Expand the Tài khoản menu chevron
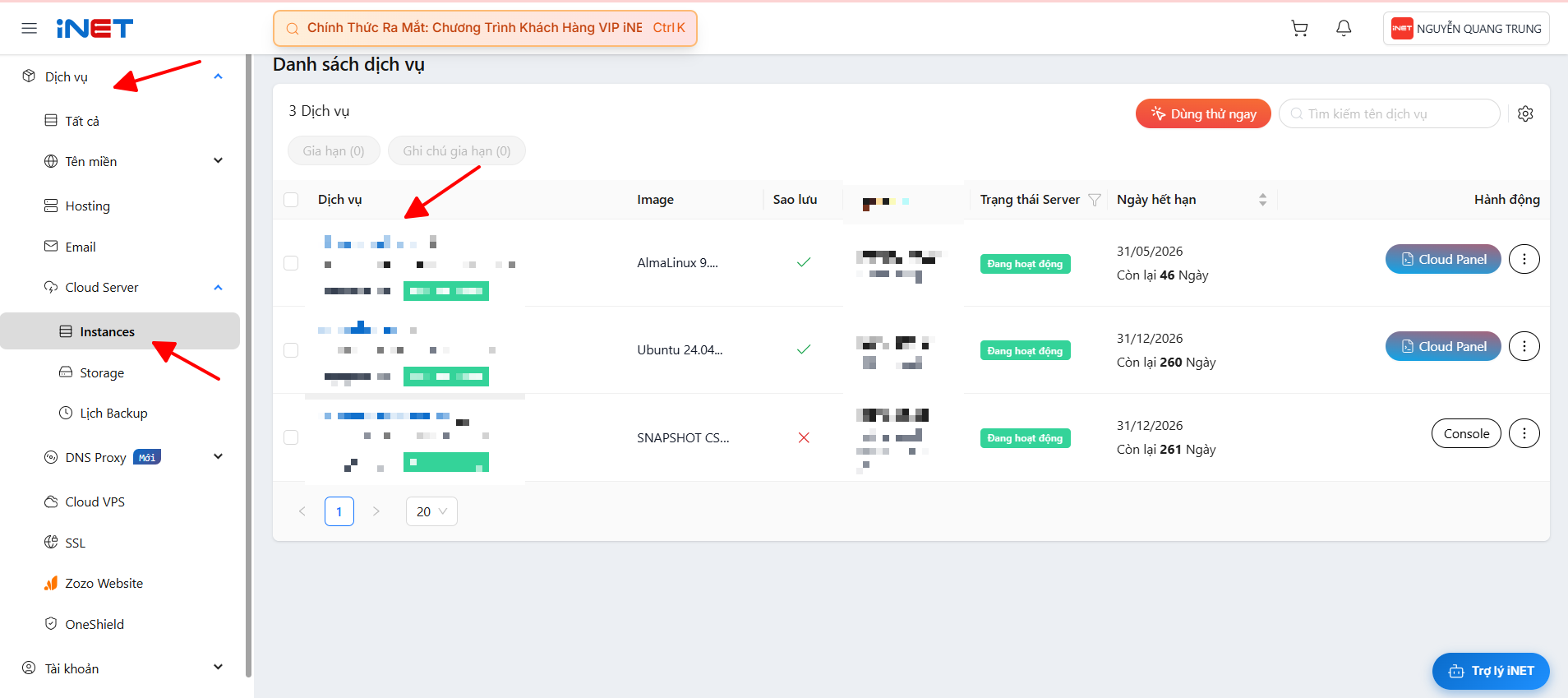The height and width of the screenshot is (698, 1568). [x=218, y=668]
